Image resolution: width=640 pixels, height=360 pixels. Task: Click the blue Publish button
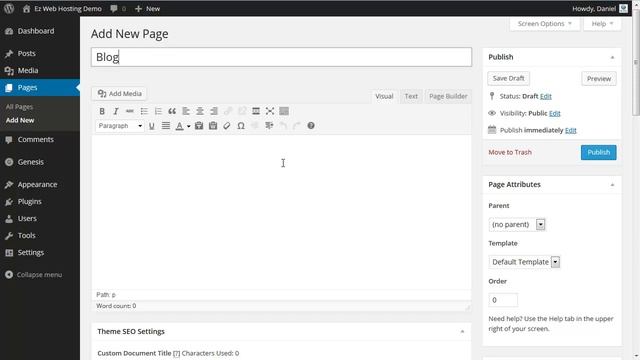pyautogui.click(x=598, y=152)
